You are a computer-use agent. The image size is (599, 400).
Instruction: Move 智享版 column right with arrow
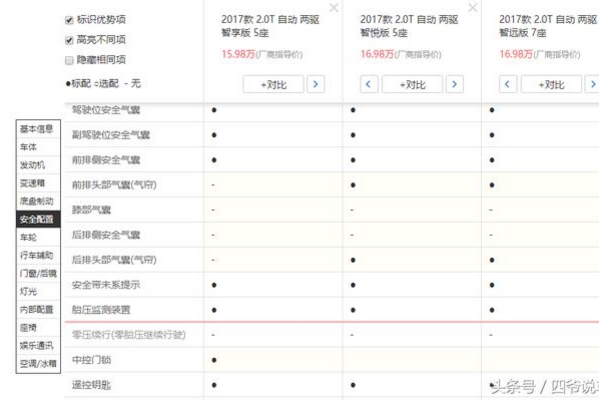316,84
